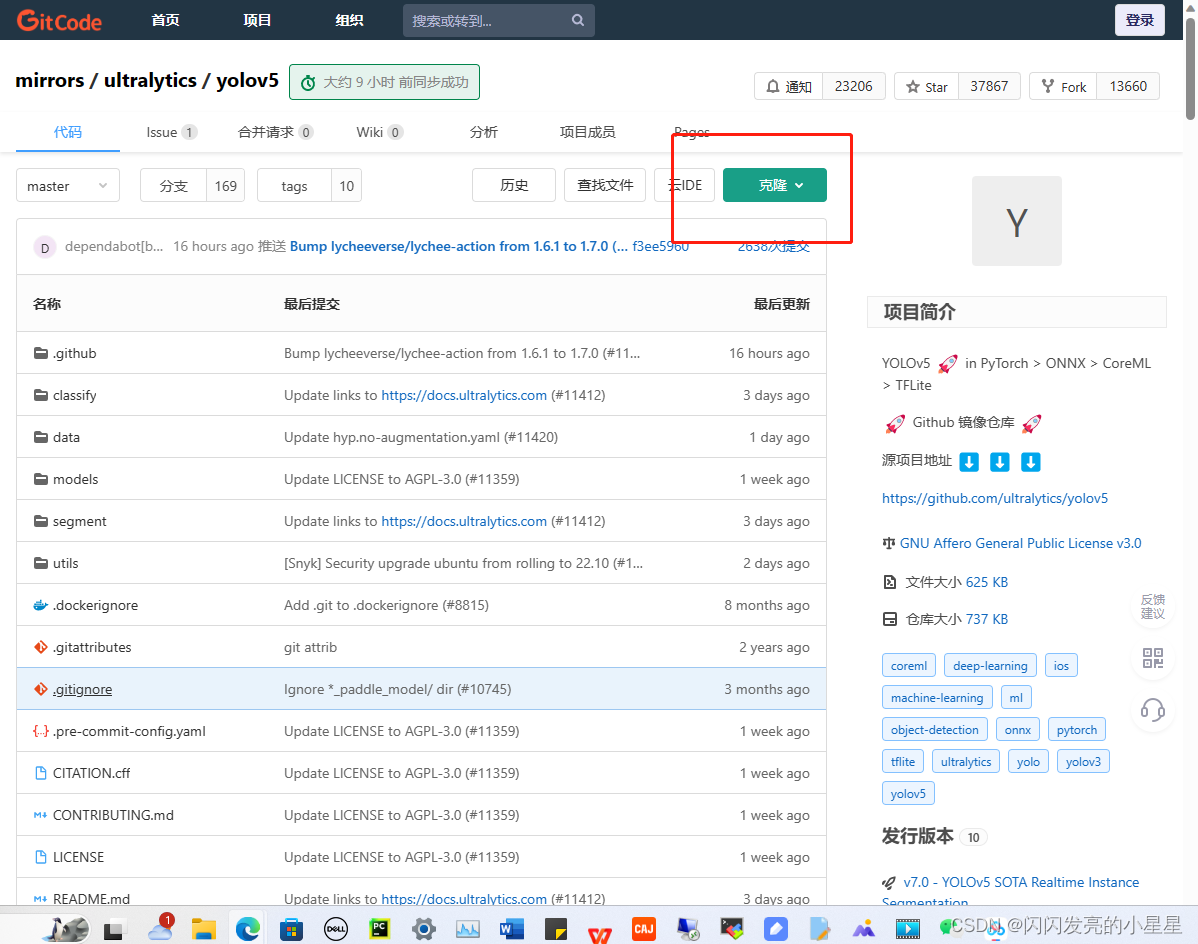
Task: Open the customer support headset icon
Action: tap(1153, 710)
